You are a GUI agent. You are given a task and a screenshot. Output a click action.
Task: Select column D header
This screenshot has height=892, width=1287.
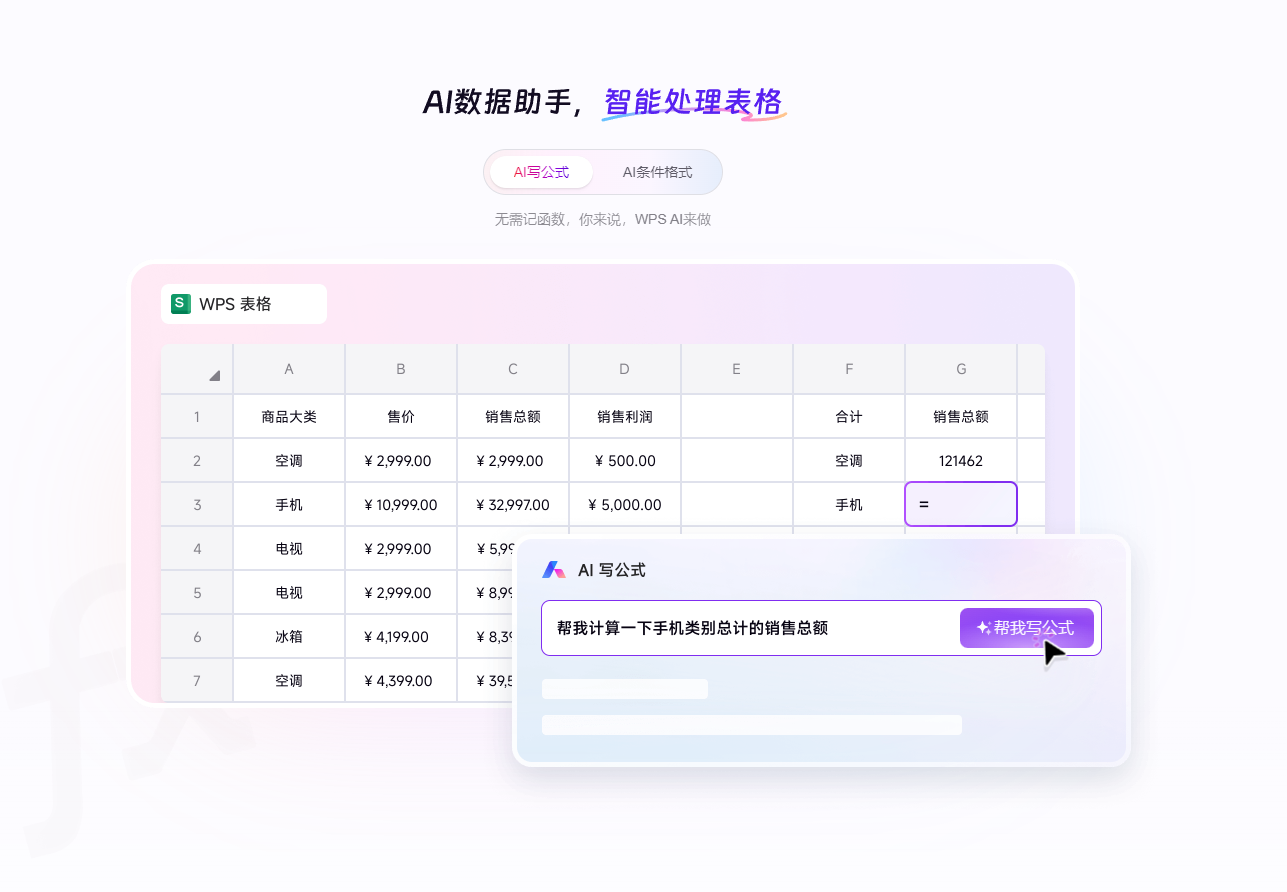[625, 369]
